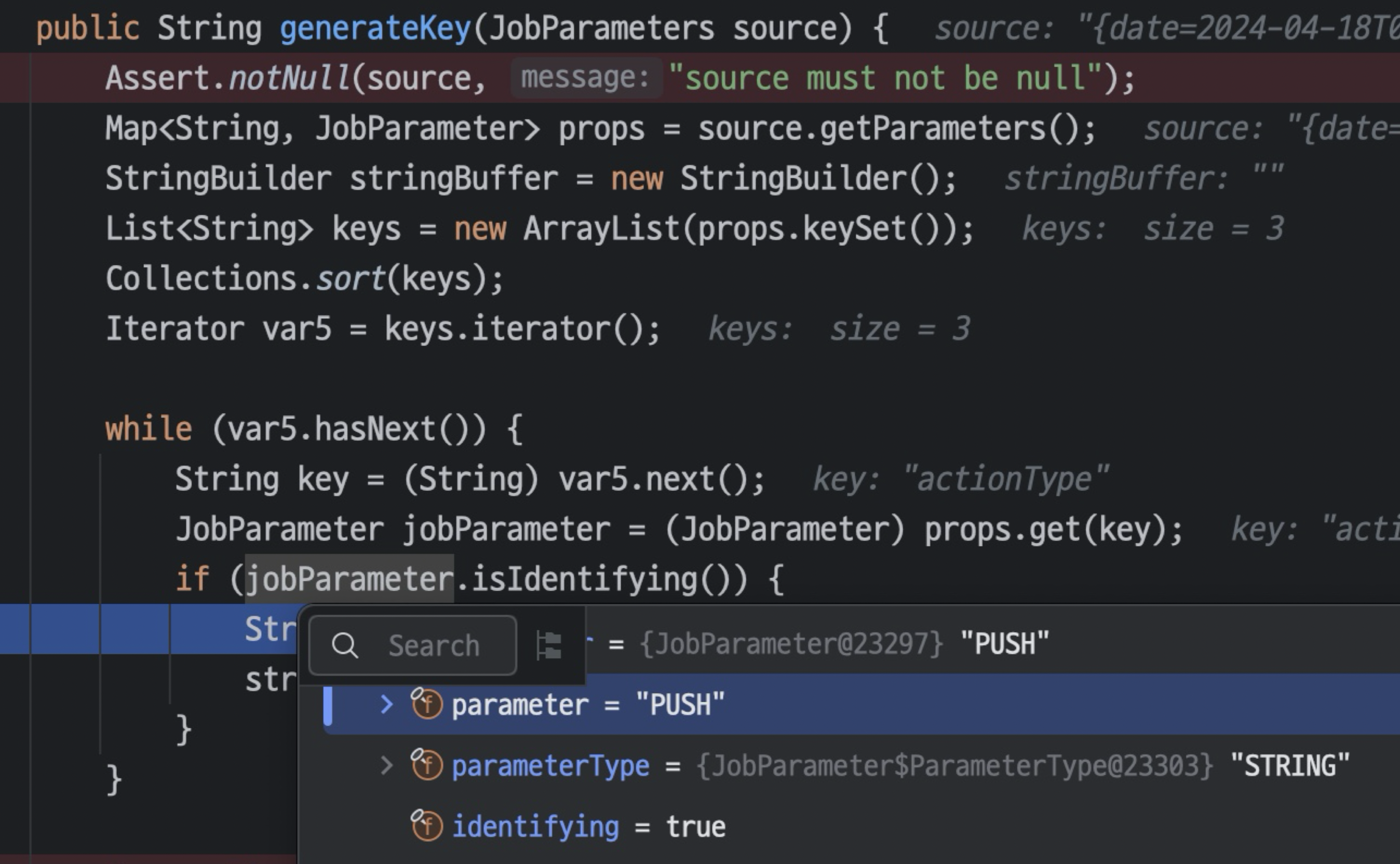The height and width of the screenshot is (864, 1400).
Task: Click the stringBuffer inline debug value
Action: pyautogui.click(x=1144, y=178)
